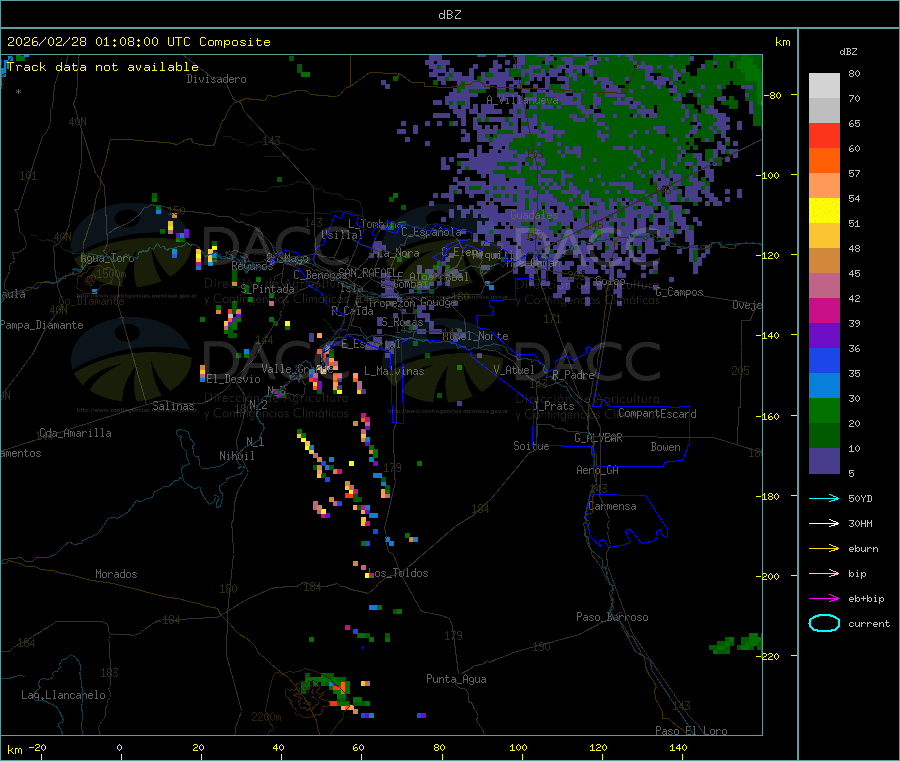
Task: Click the 'Morados' map label
Action: click(x=116, y=574)
